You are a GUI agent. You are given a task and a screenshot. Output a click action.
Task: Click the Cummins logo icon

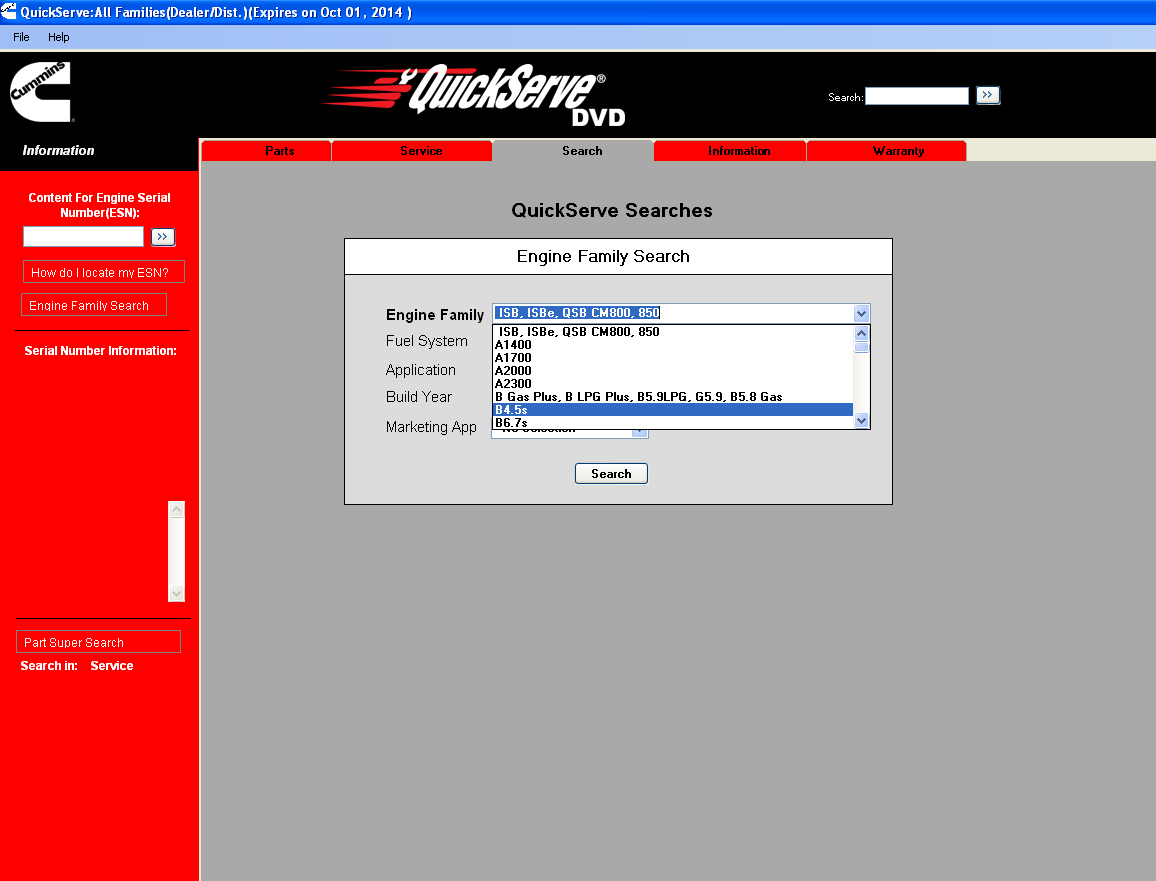[x=41, y=92]
